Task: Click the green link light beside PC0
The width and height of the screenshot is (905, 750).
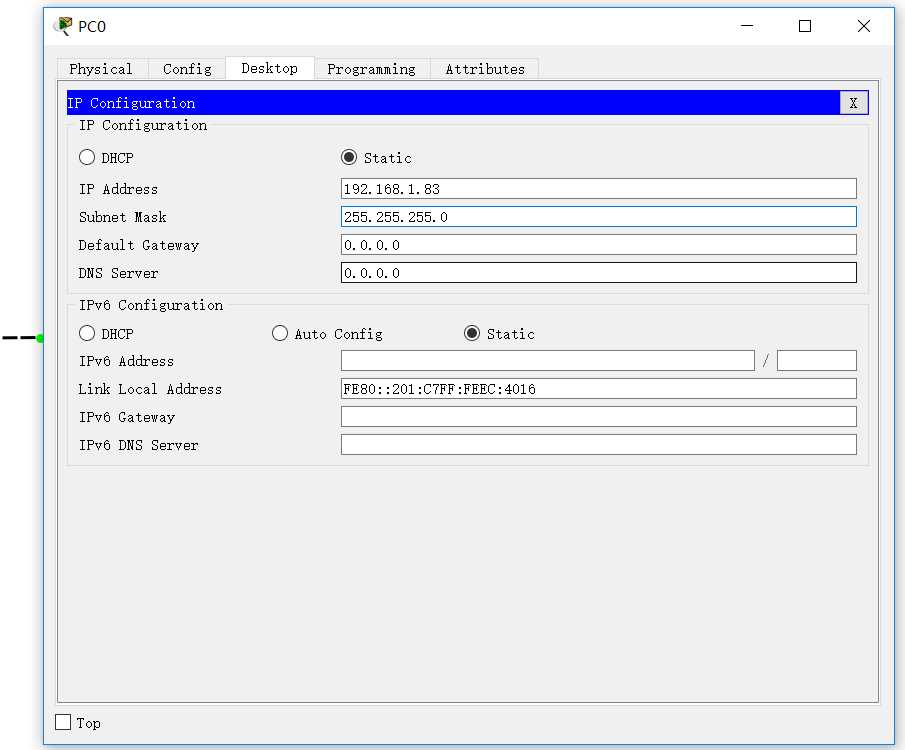Action: click(40, 338)
